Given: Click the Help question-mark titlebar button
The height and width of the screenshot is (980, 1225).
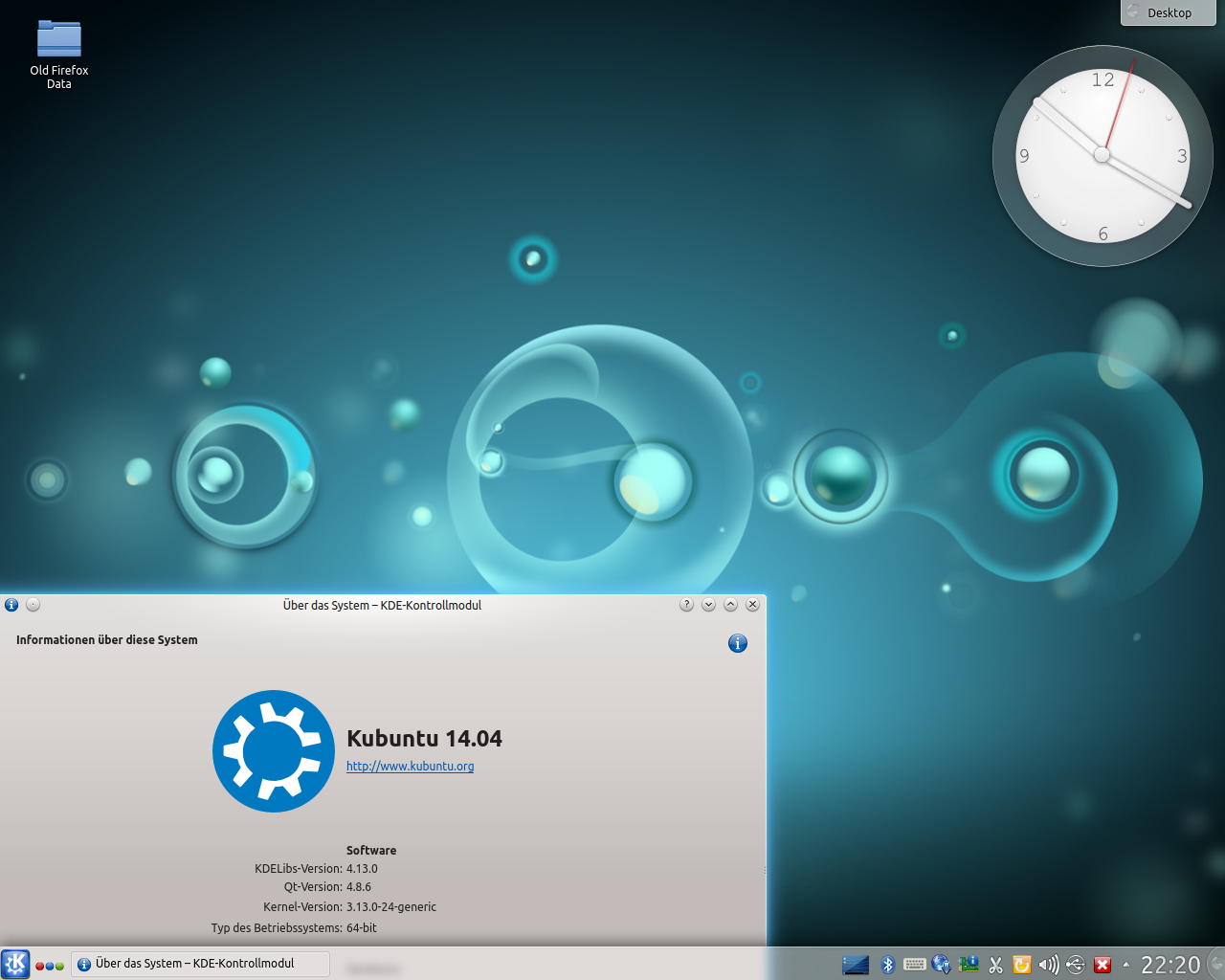Looking at the screenshot, I should click(x=685, y=604).
